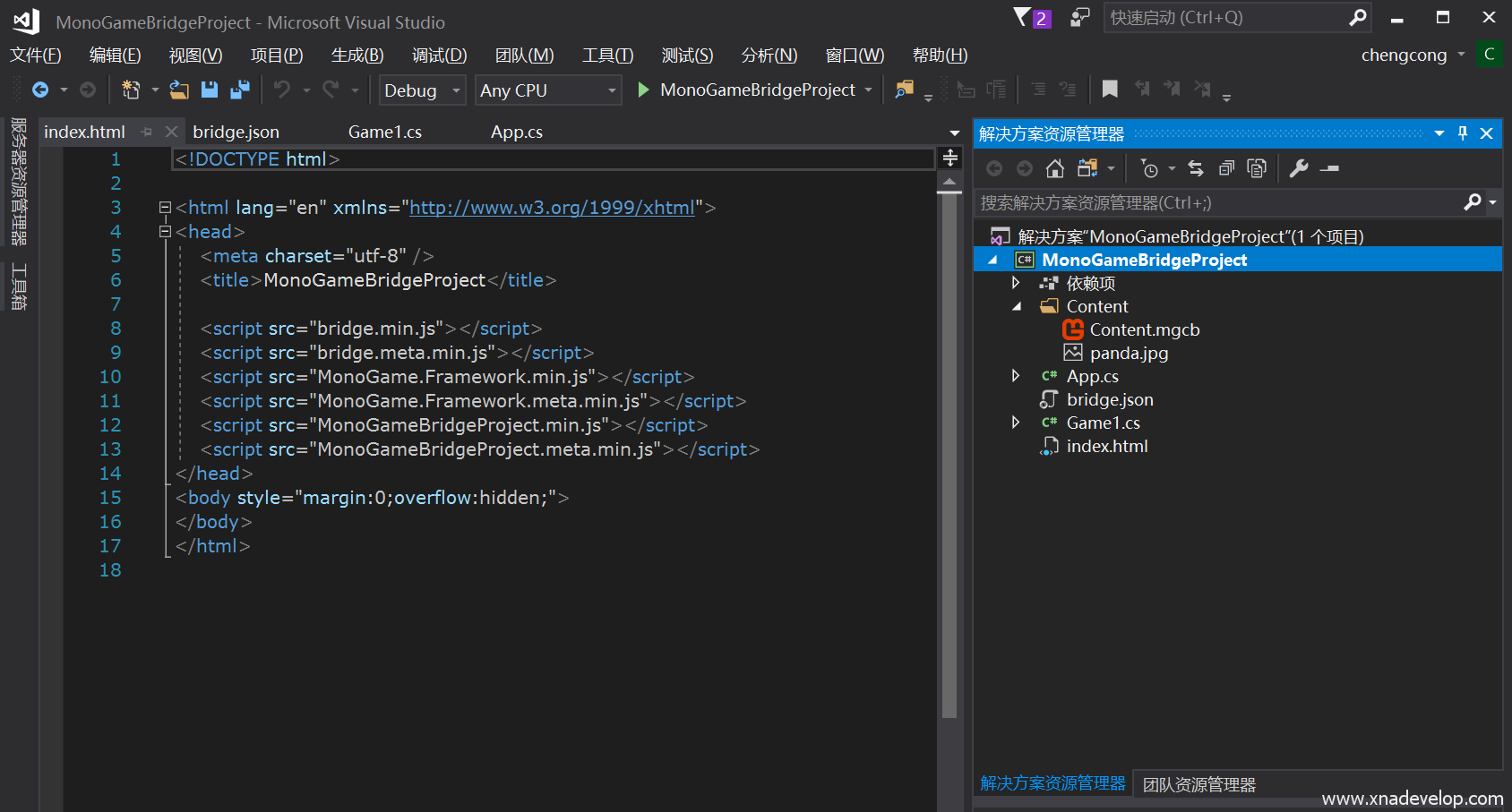The image size is (1512, 812).
Task: Expand the Game1.cs tree node
Action: [1016, 423]
